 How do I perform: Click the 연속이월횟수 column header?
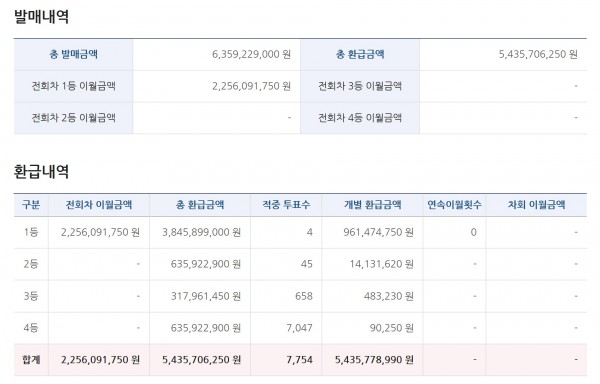[454, 205]
